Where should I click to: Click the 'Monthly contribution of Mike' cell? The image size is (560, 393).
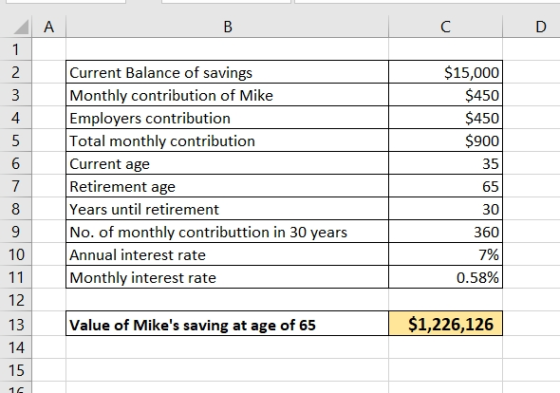coord(227,95)
